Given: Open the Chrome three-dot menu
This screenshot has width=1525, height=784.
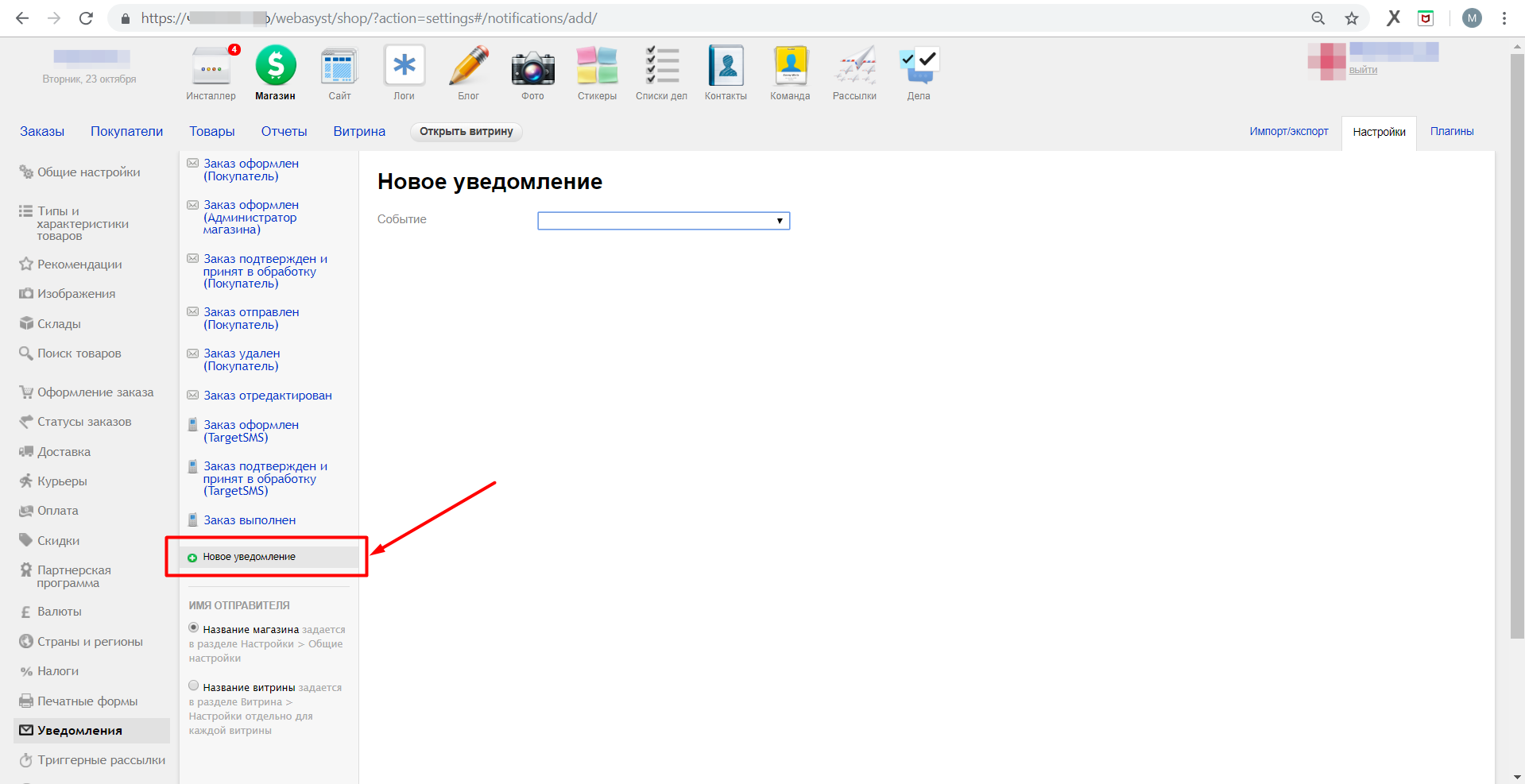Looking at the screenshot, I should pos(1504,18).
